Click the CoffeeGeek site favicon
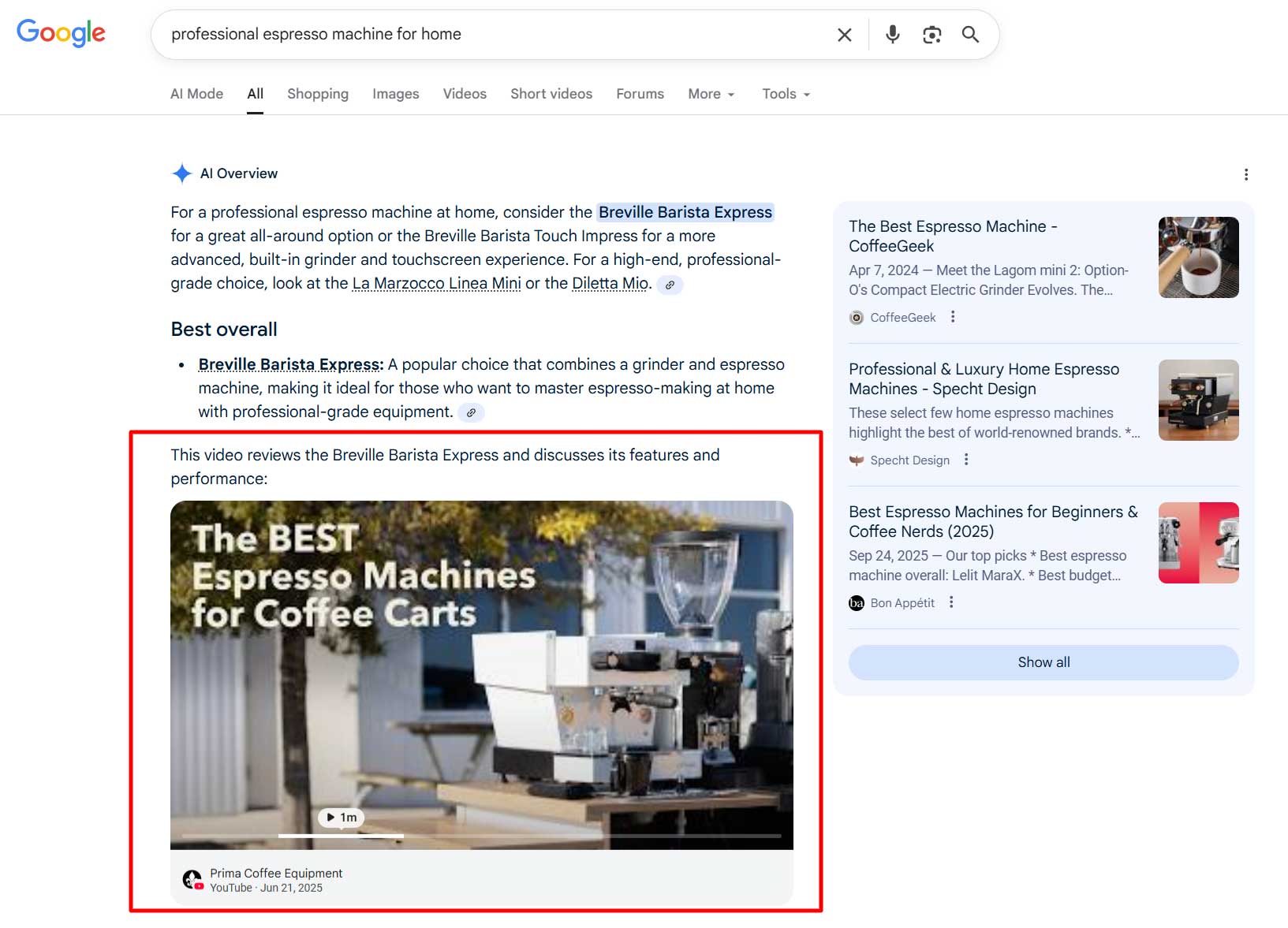1288x928 pixels. (856, 318)
